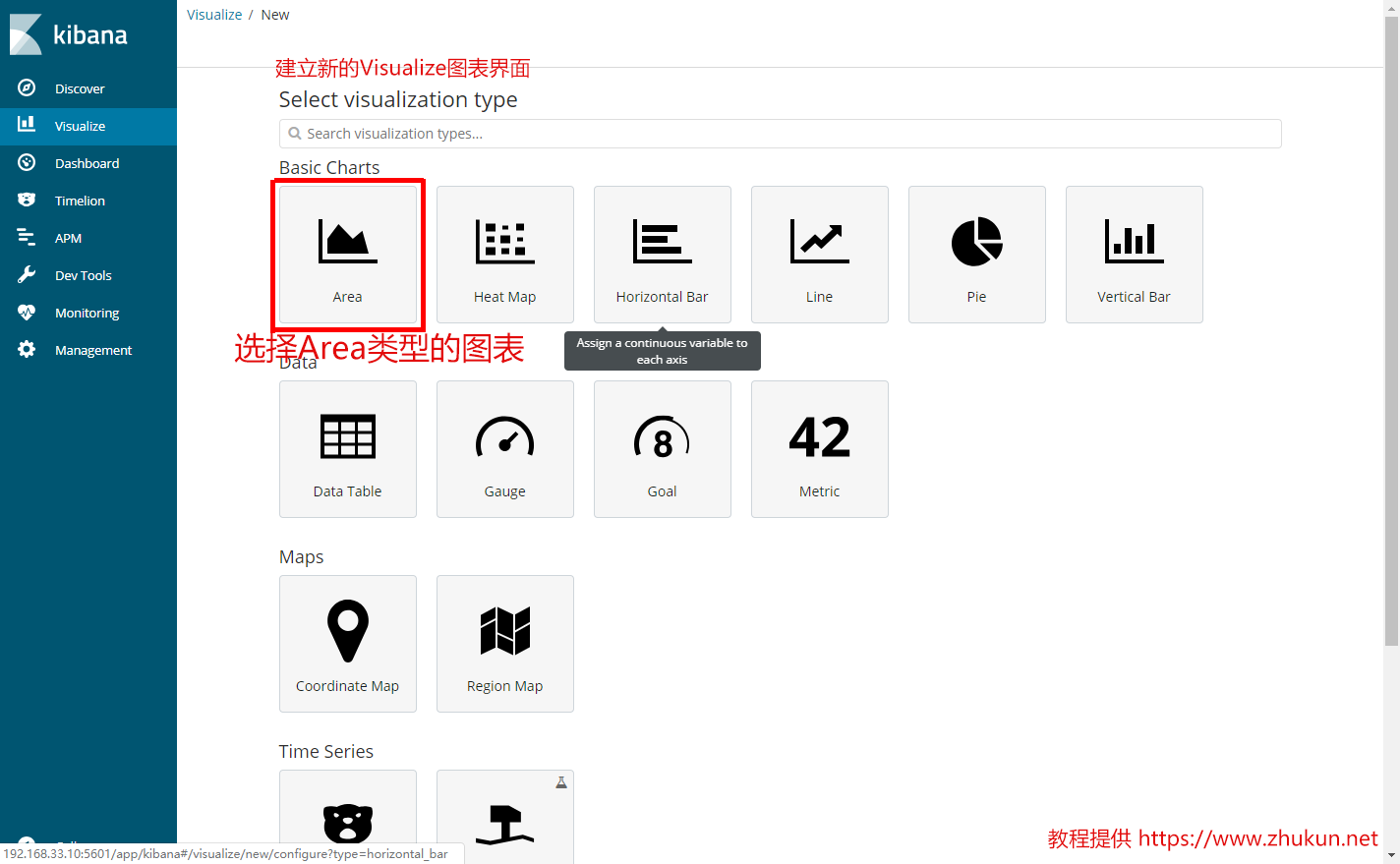Click the Visualize bar chart sidebar icon
The width and height of the screenshot is (1400, 864).
pos(27,125)
